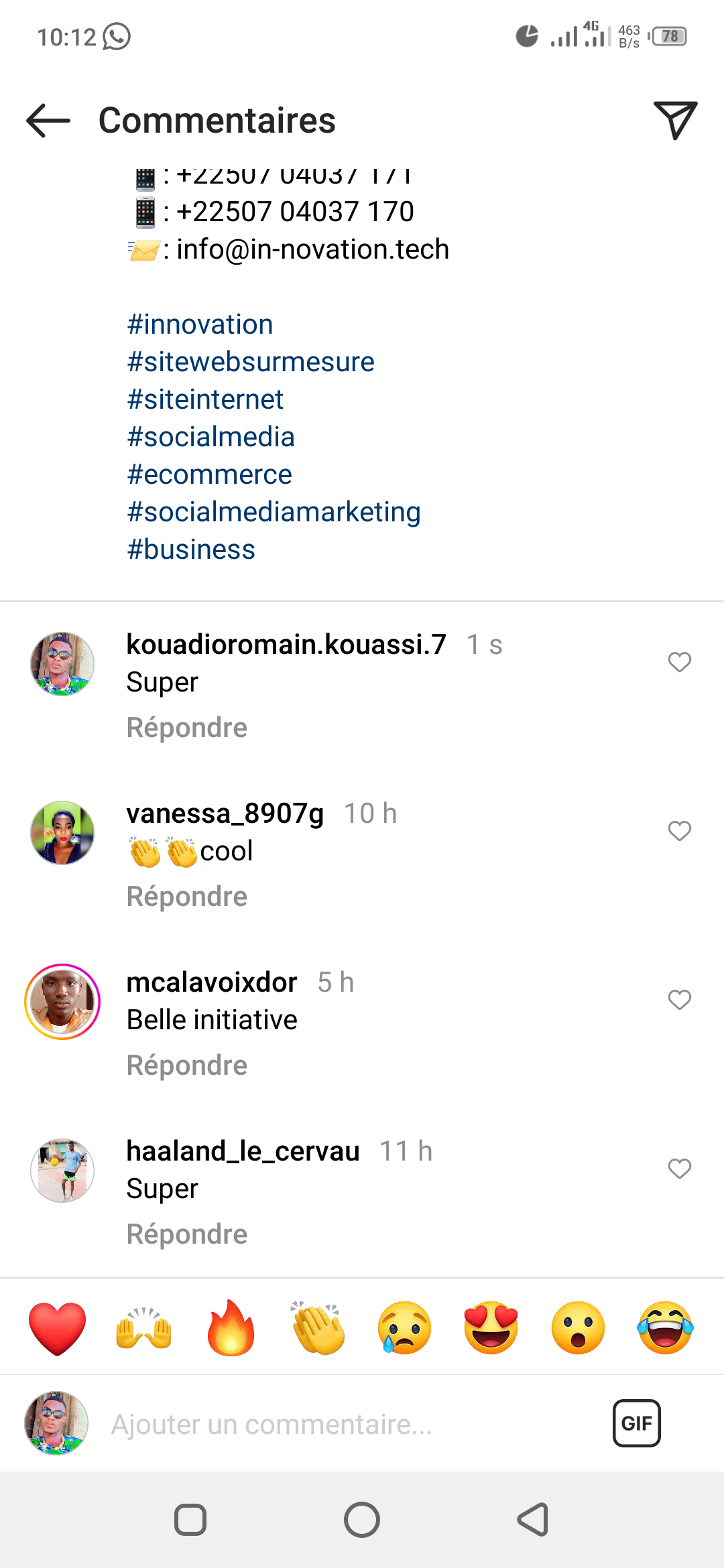Insert the clapping hands emoji reaction
This screenshot has width=724, height=1568.
(318, 1328)
